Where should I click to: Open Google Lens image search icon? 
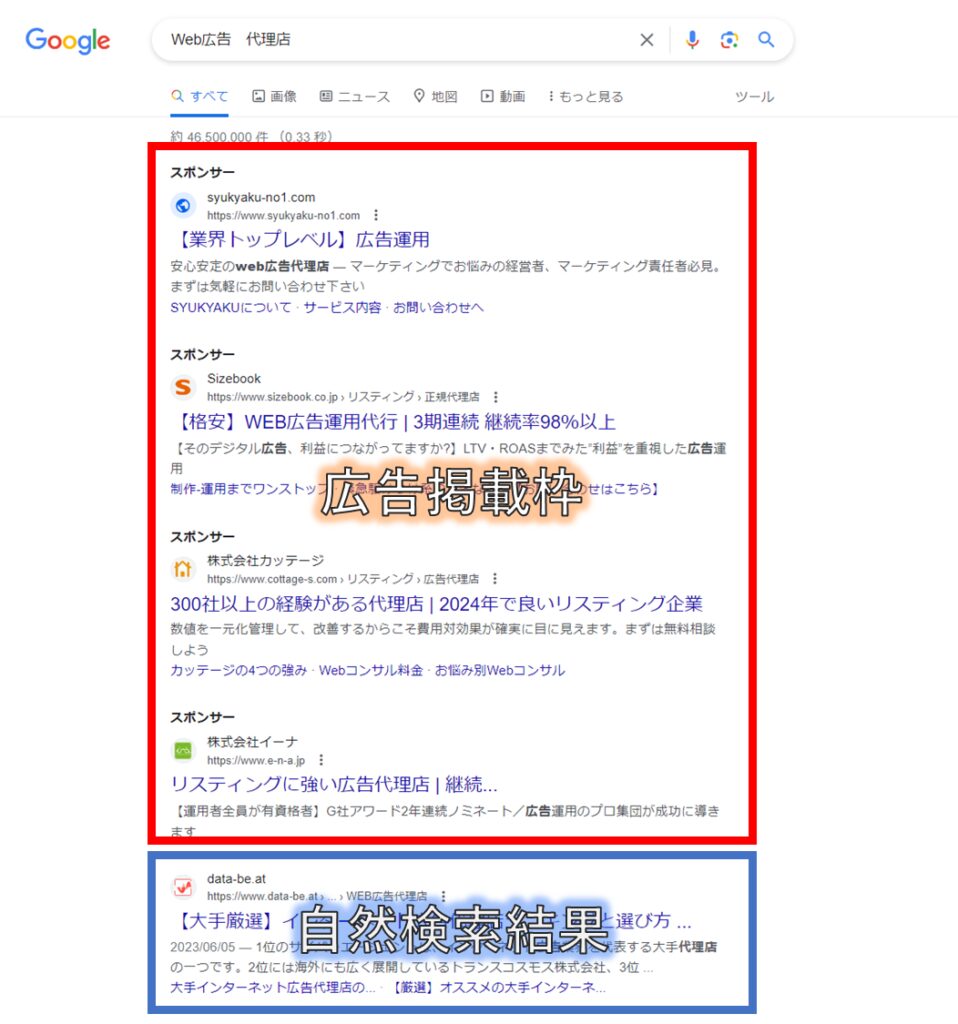(x=729, y=40)
